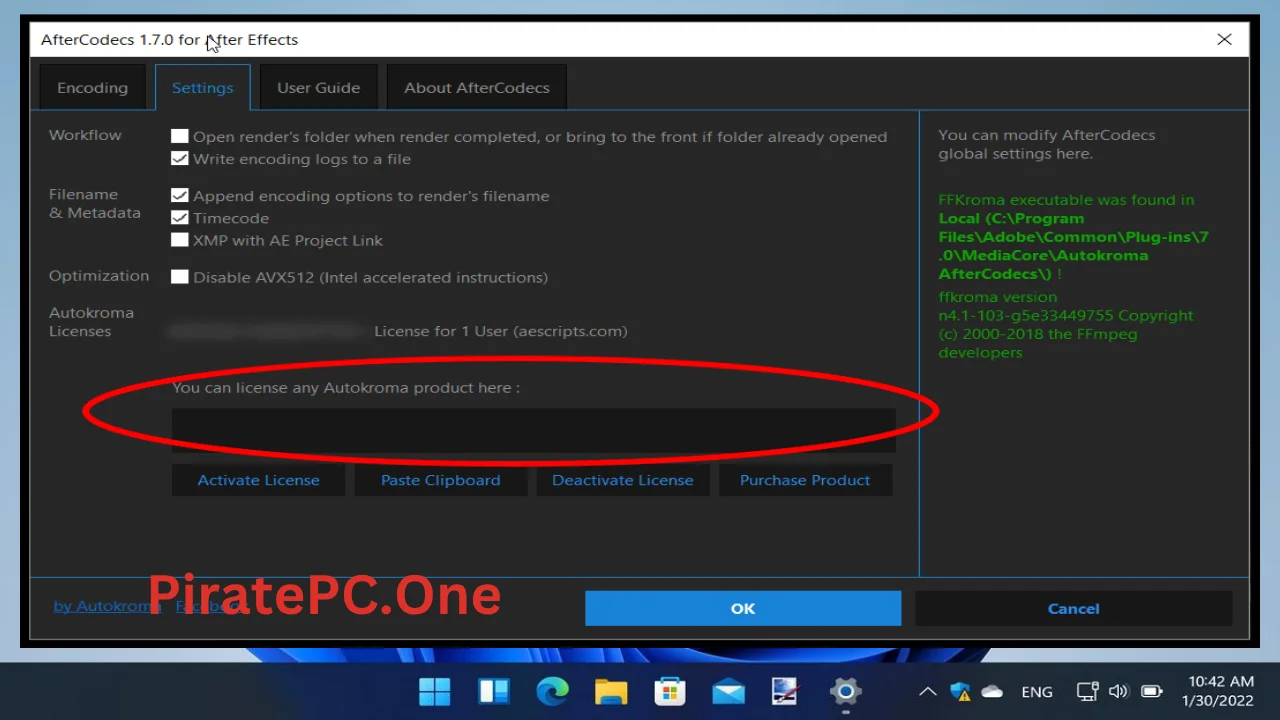Open the User Guide tab
Image resolution: width=1280 pixels, height=720 pixels.
point(318,88)
